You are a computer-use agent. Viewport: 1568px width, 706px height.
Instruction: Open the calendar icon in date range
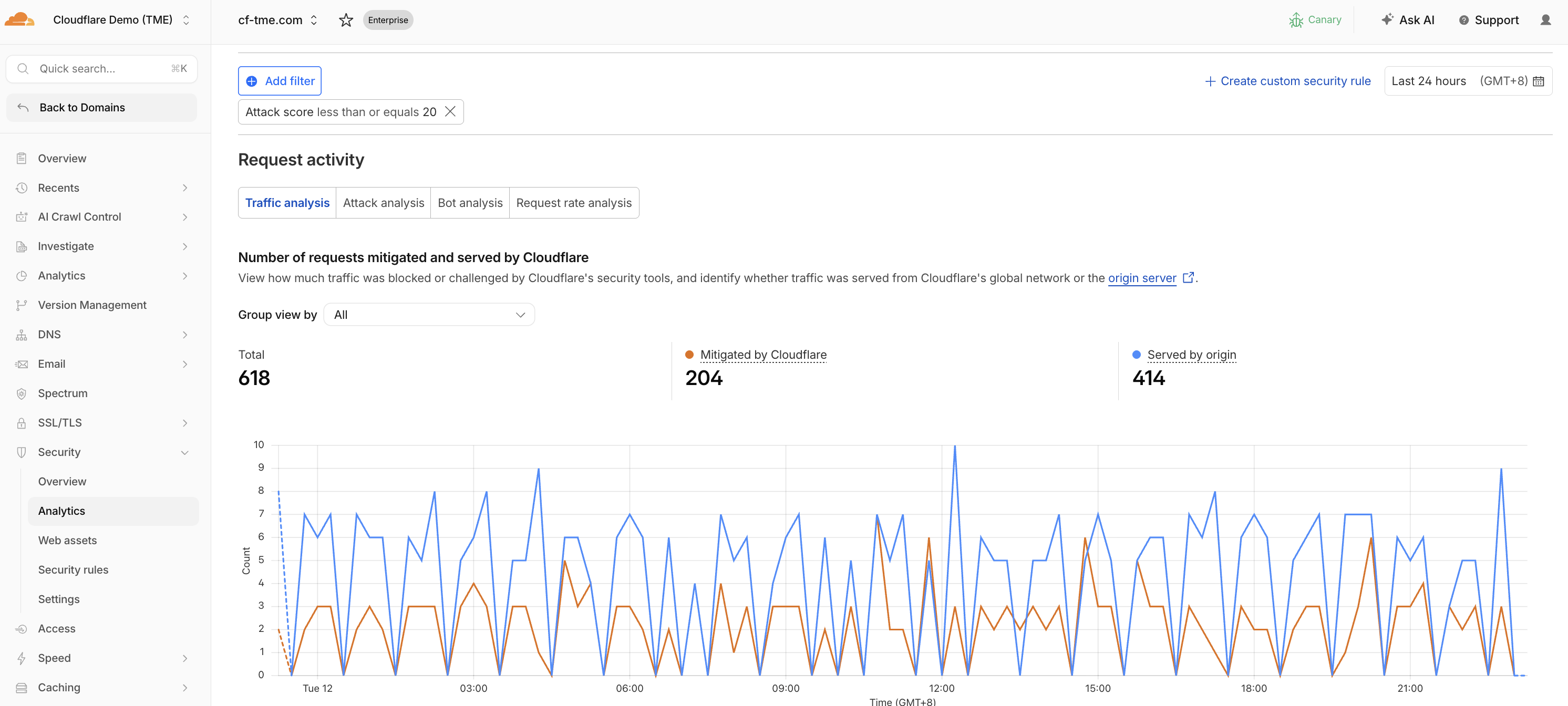1538,81
